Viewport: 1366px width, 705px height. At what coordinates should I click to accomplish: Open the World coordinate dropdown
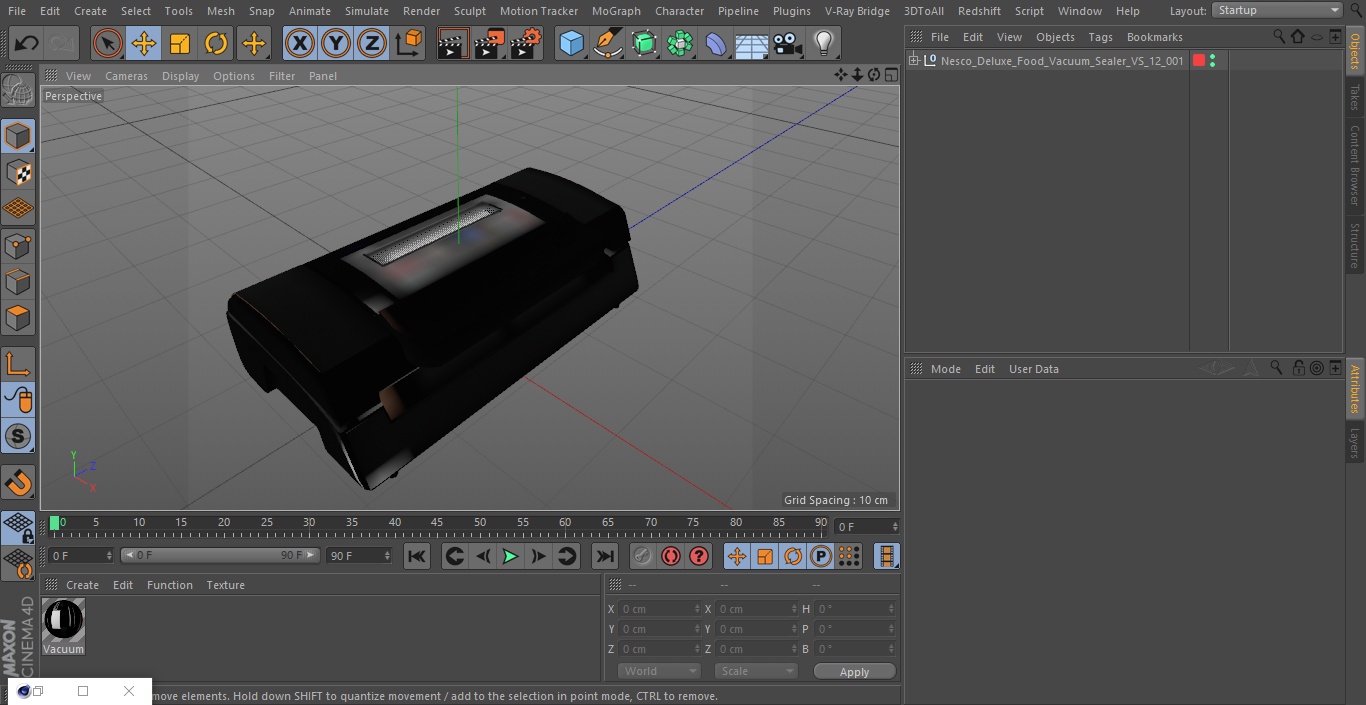pyautogui.click(x=658, y=672)
